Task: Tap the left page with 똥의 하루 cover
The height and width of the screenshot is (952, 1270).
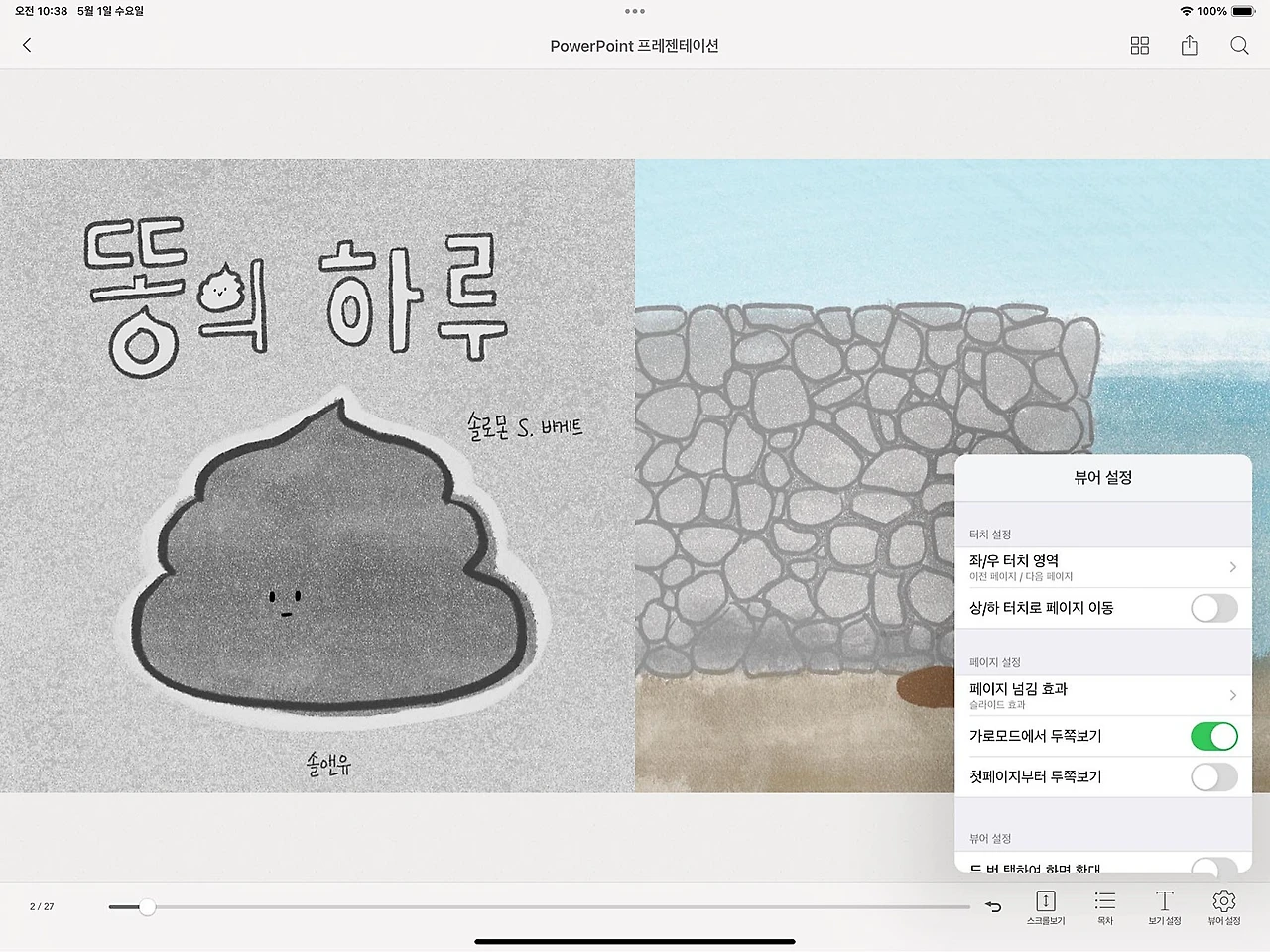Action: [x=317, y=476]
